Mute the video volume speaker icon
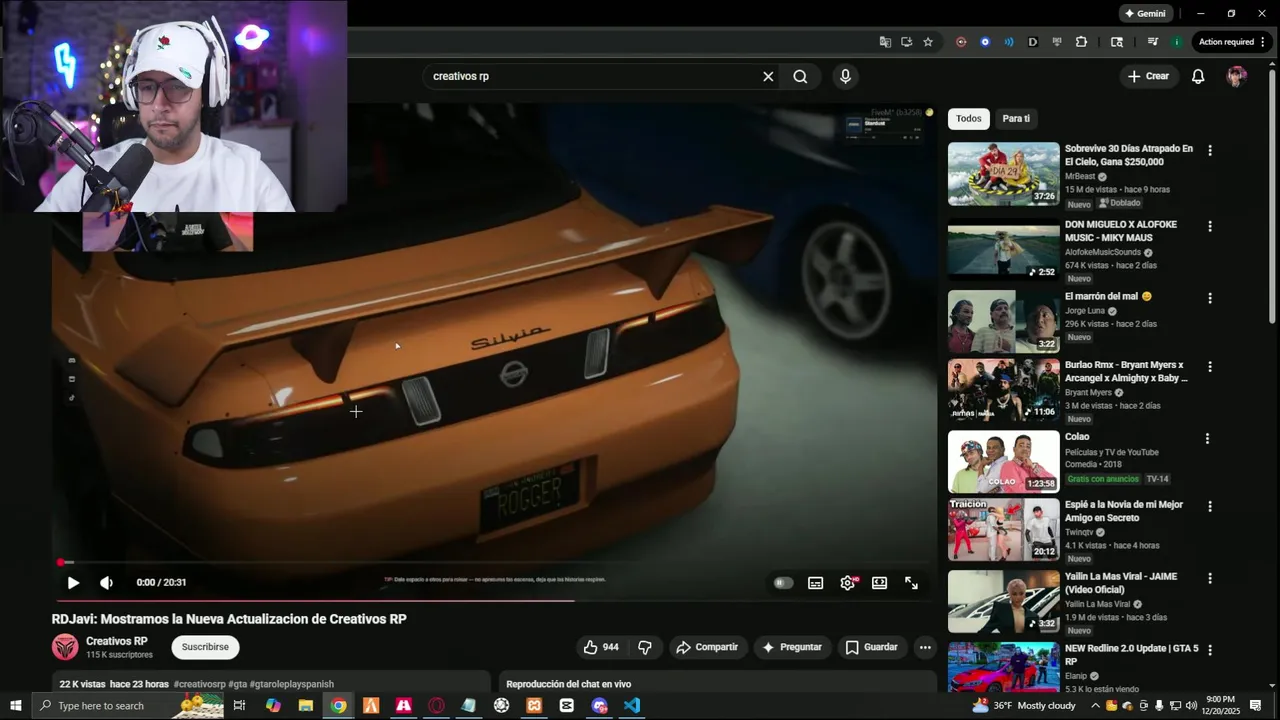The image size is (1280, 720). [x=106, y=583]
